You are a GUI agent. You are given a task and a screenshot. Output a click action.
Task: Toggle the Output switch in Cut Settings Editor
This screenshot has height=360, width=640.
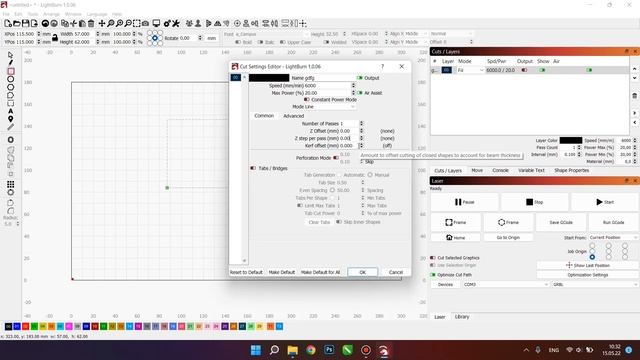coord(360,78)
